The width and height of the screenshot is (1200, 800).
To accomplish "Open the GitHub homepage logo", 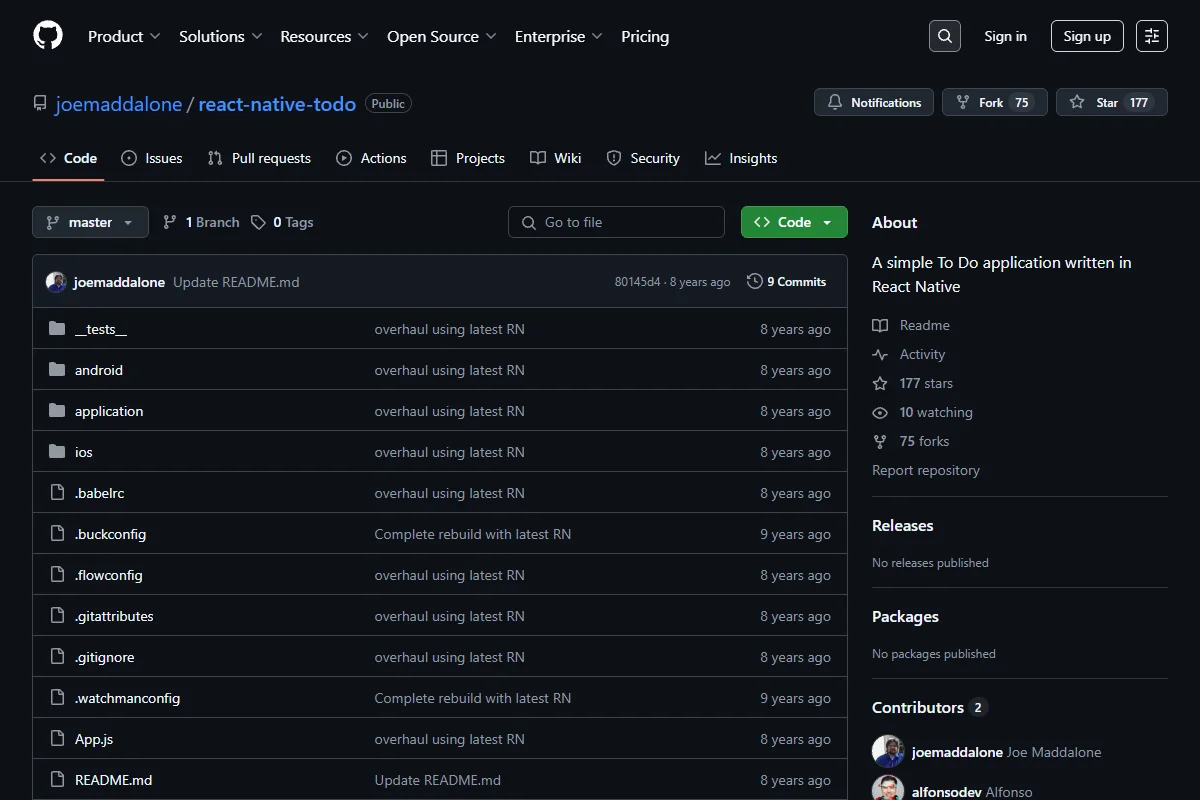I will (x=48, y=36).
